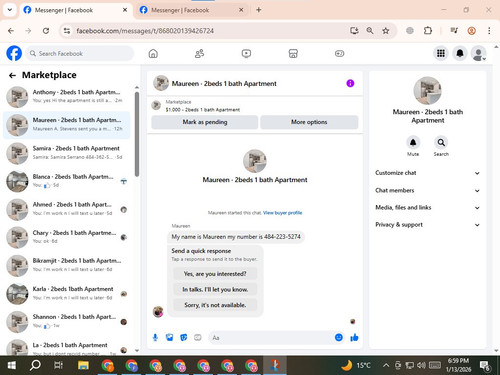Open the Marketplace store icon in top navigation
The height and width of the screenshot is (375, 500).
tap(293, 53)
